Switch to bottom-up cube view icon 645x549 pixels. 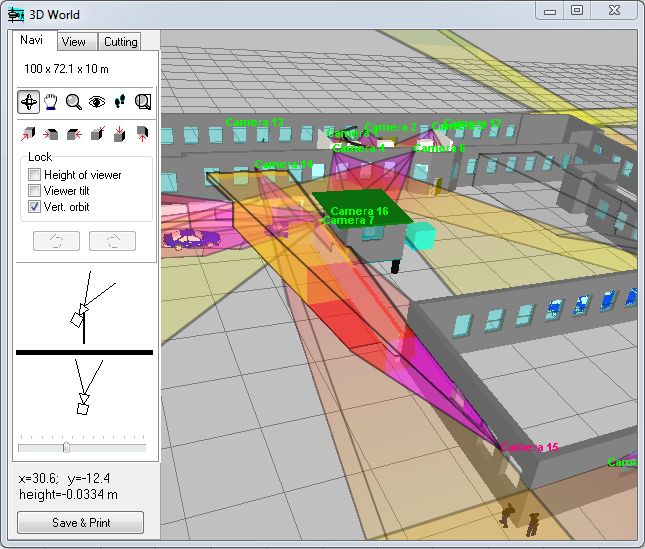(143, 133)
